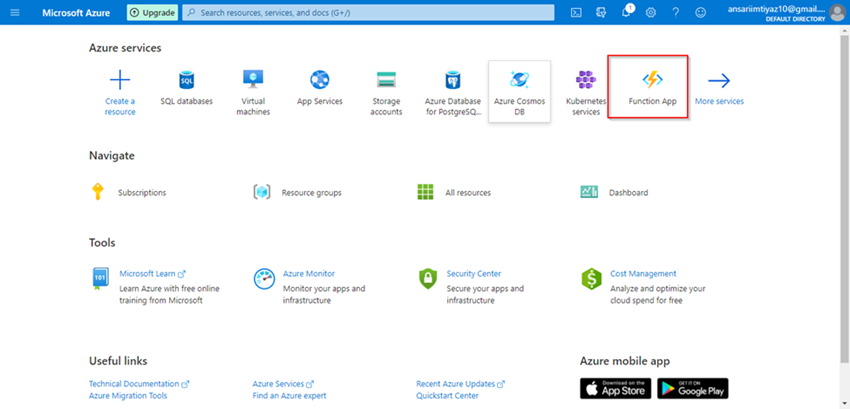The height and width of the screenshot is (409, 850).
Task: Click the Dashboard label
Action: point(628,193)
